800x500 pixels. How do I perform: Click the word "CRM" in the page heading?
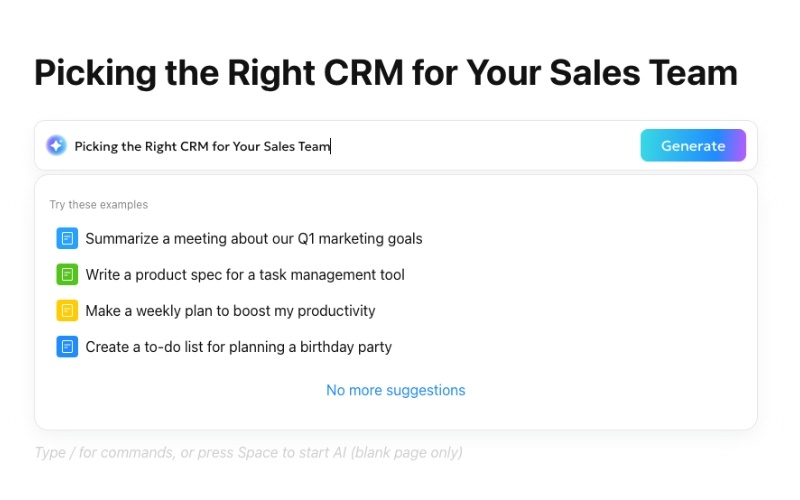[x=353, y=73]
